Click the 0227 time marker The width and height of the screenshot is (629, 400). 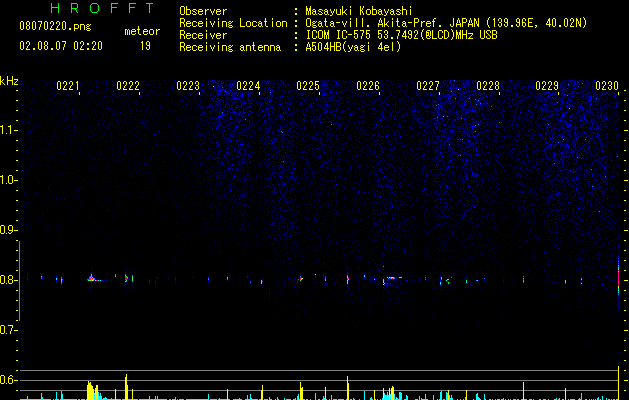pos(428,86)
